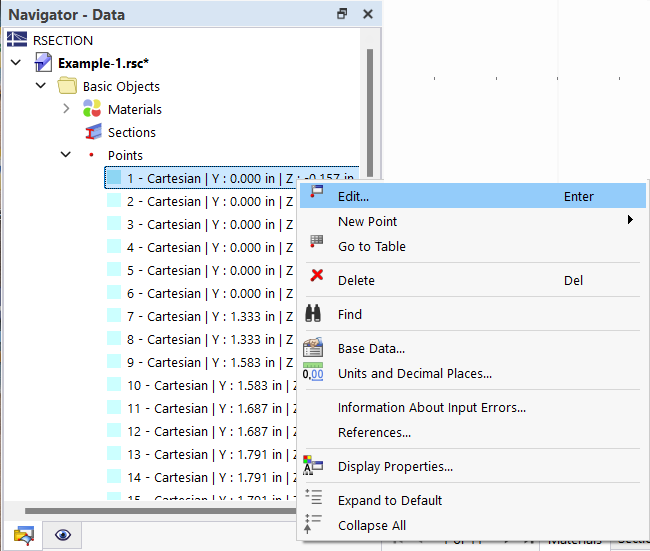Collapse the Example-1.rsc tree node
The width and height of the screenshot is (650, 551).
[x=16, y=63]
